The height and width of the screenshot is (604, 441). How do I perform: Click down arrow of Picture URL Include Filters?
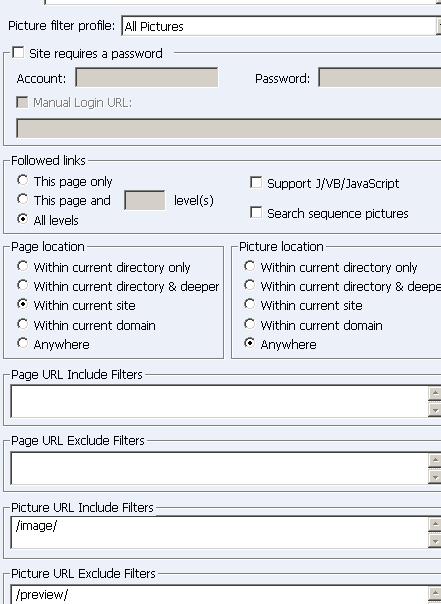tap(435, 541)
